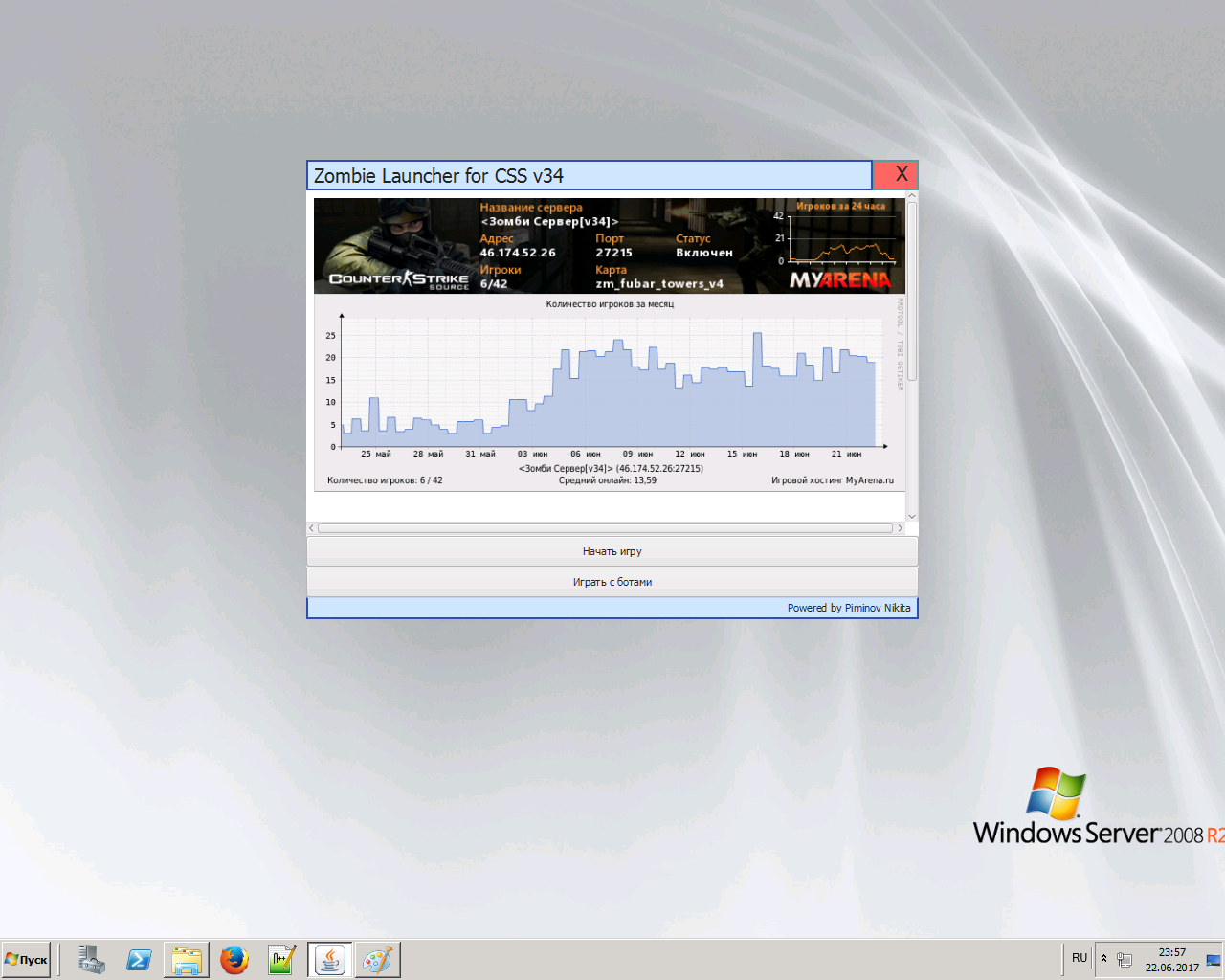Screen dimensions: 1225x980
Task: Launch Windows PowerShell from the taskbar
Action: tap(139, 959)
